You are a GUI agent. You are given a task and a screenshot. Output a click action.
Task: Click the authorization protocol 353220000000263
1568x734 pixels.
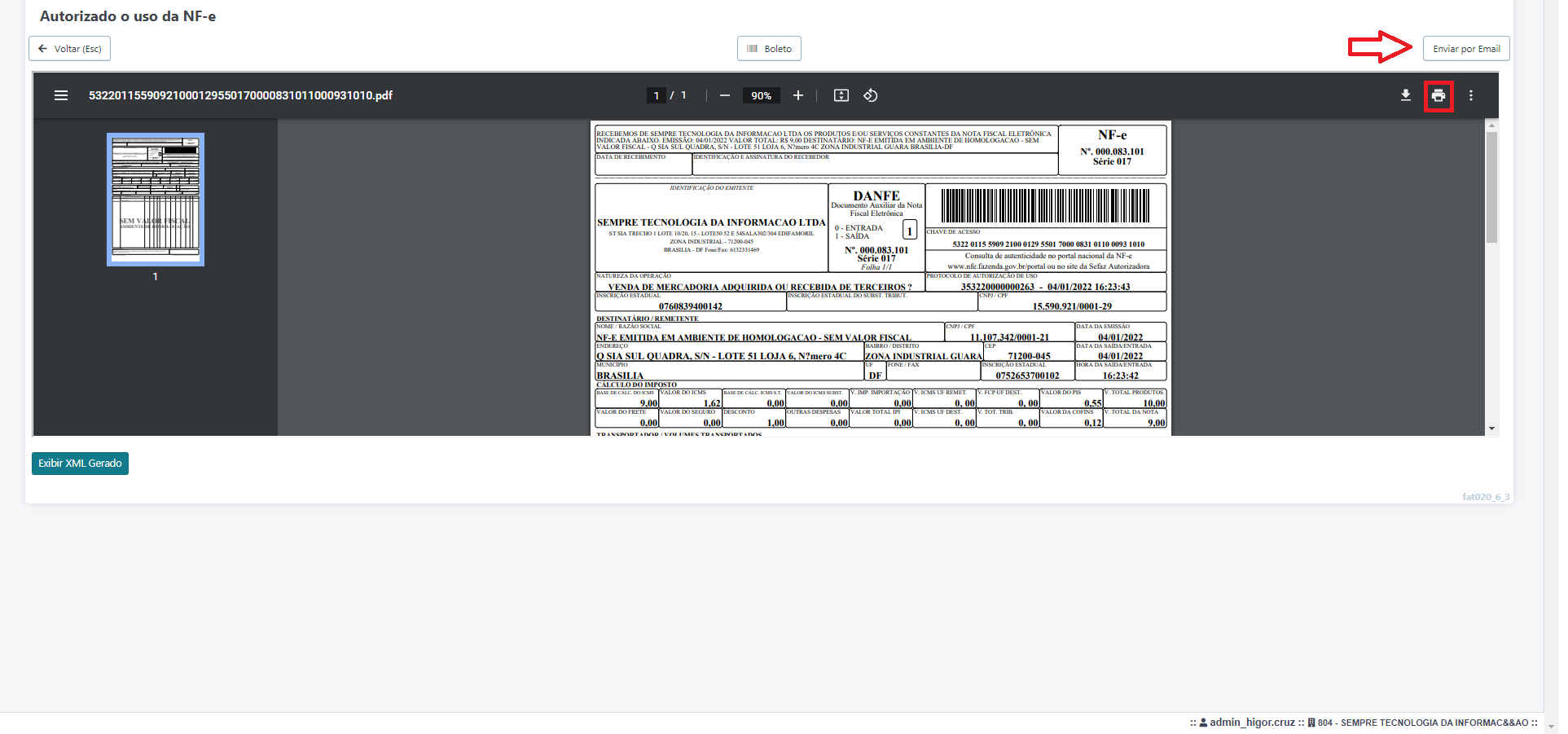point(997,287)
